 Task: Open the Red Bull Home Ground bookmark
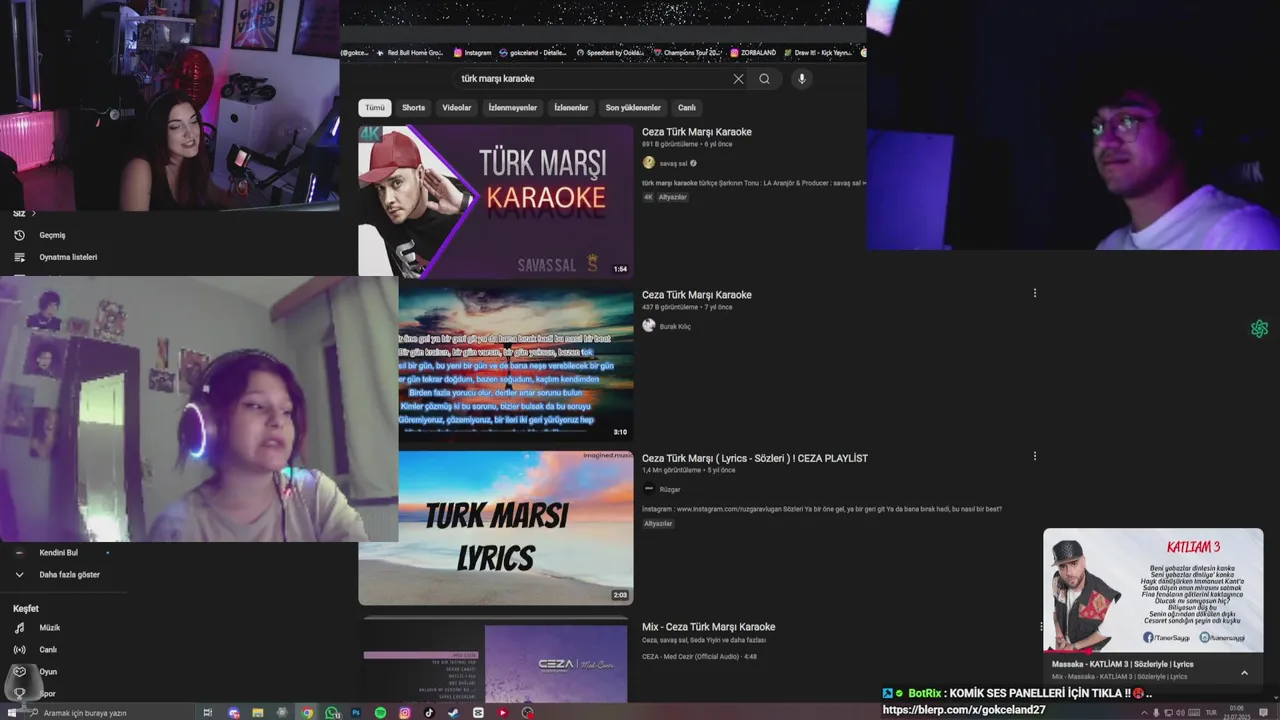point(410,53)
